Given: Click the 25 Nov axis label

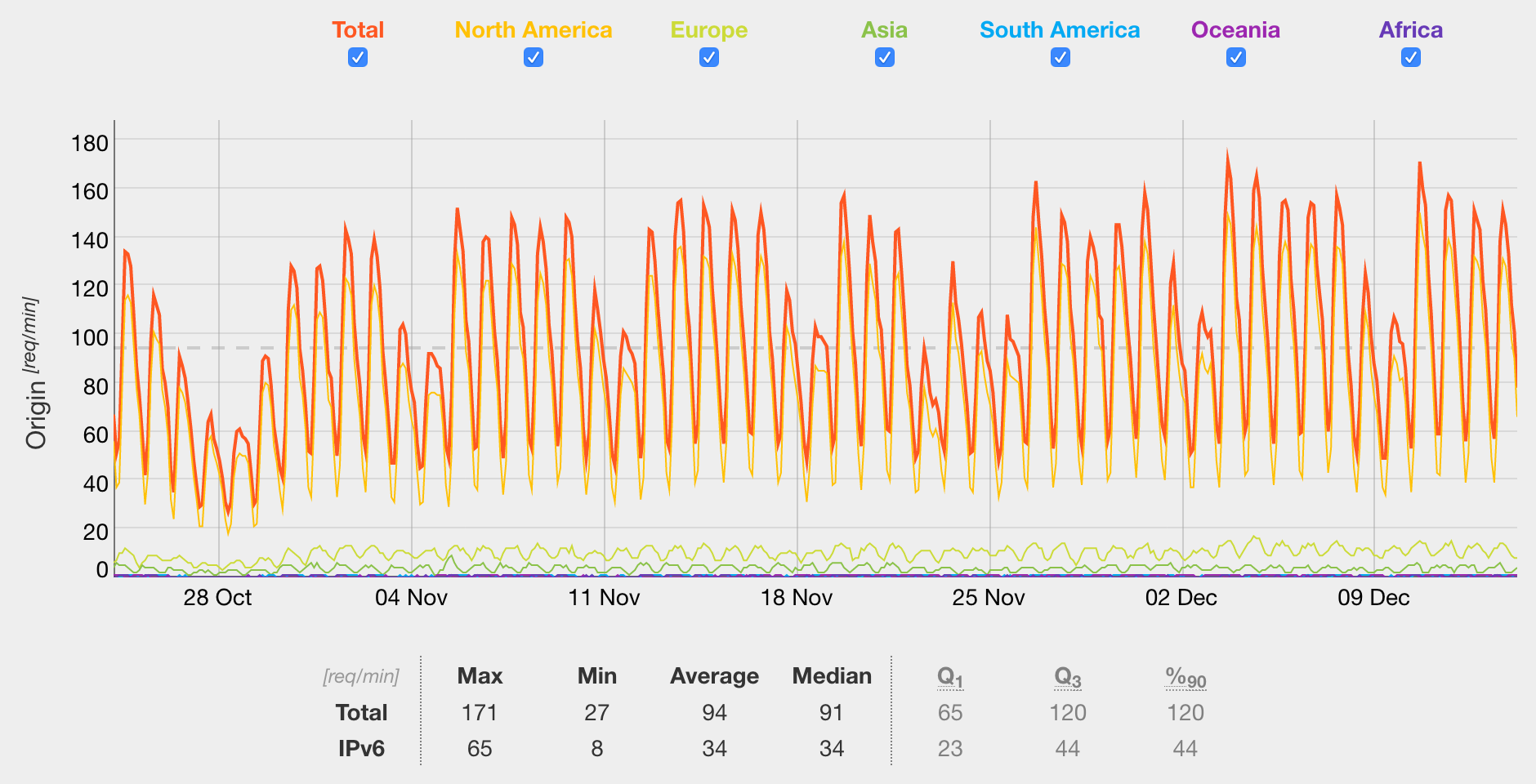Looking at the screenshot, I should (x=989, y=598).
